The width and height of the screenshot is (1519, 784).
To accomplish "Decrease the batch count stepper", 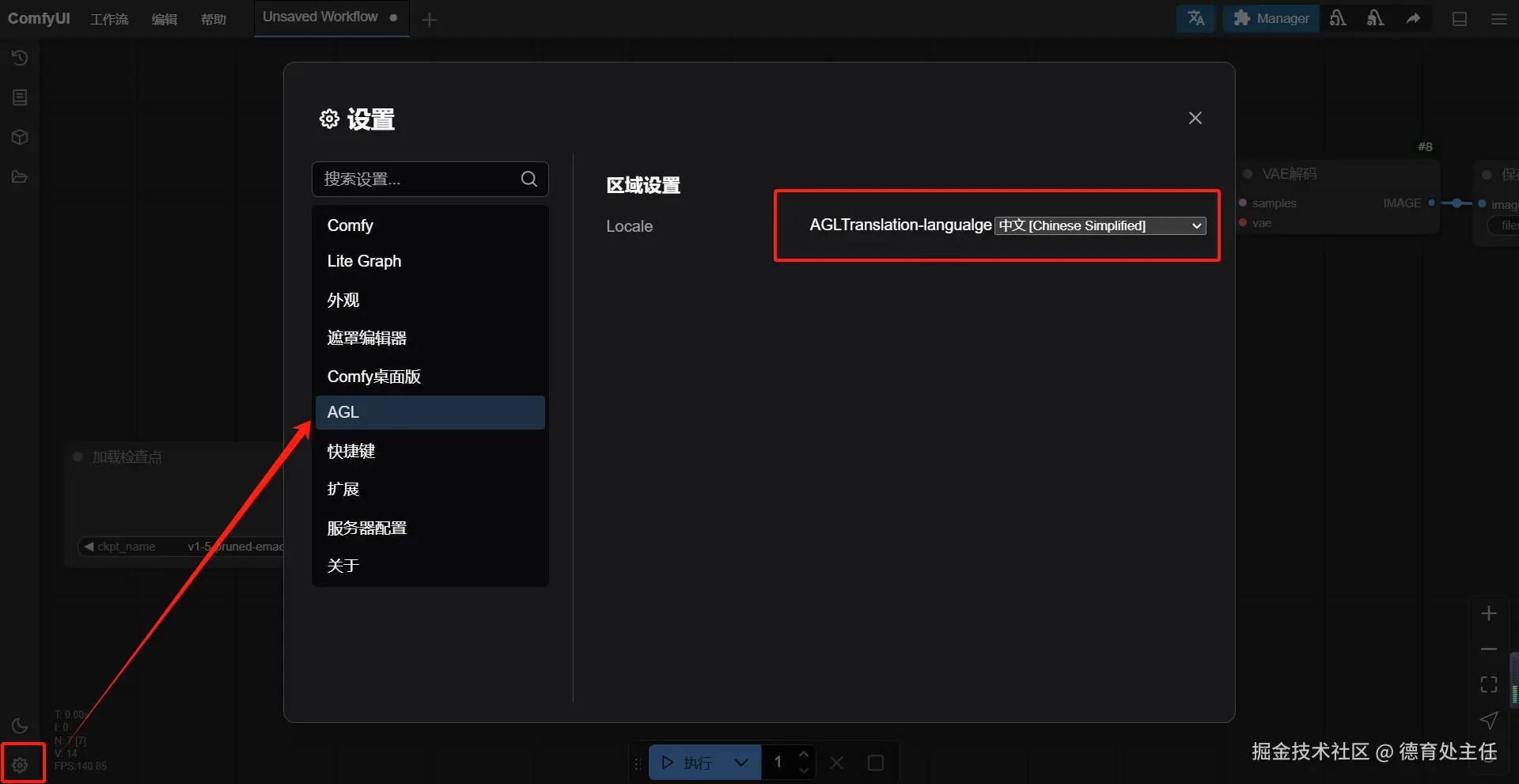I will coord(804,771).
